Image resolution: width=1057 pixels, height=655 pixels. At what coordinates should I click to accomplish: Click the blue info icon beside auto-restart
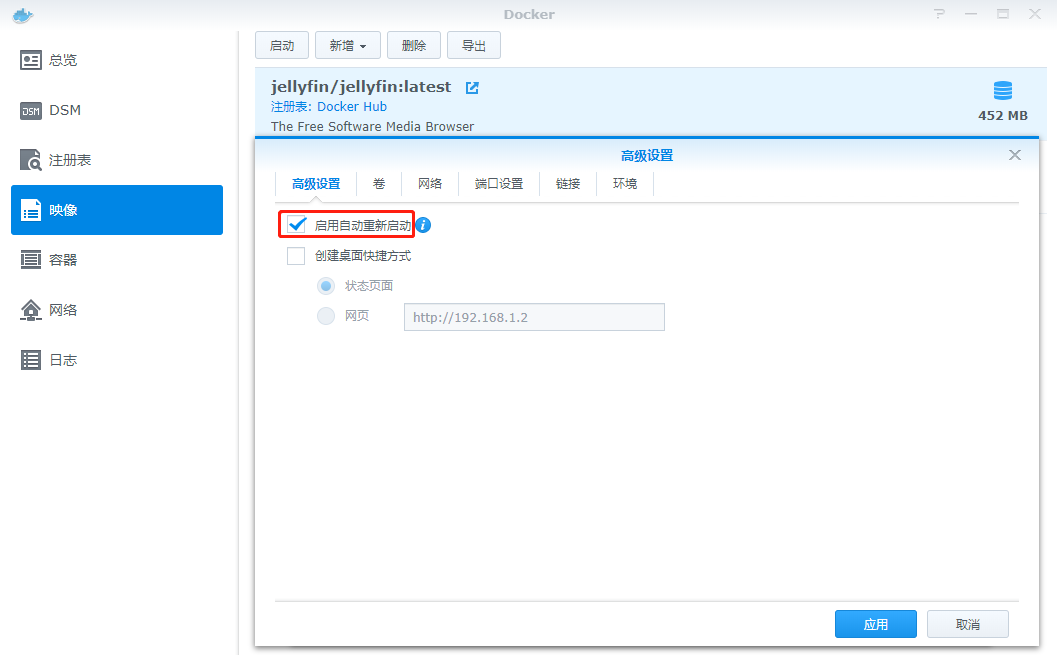click(423, 225)
